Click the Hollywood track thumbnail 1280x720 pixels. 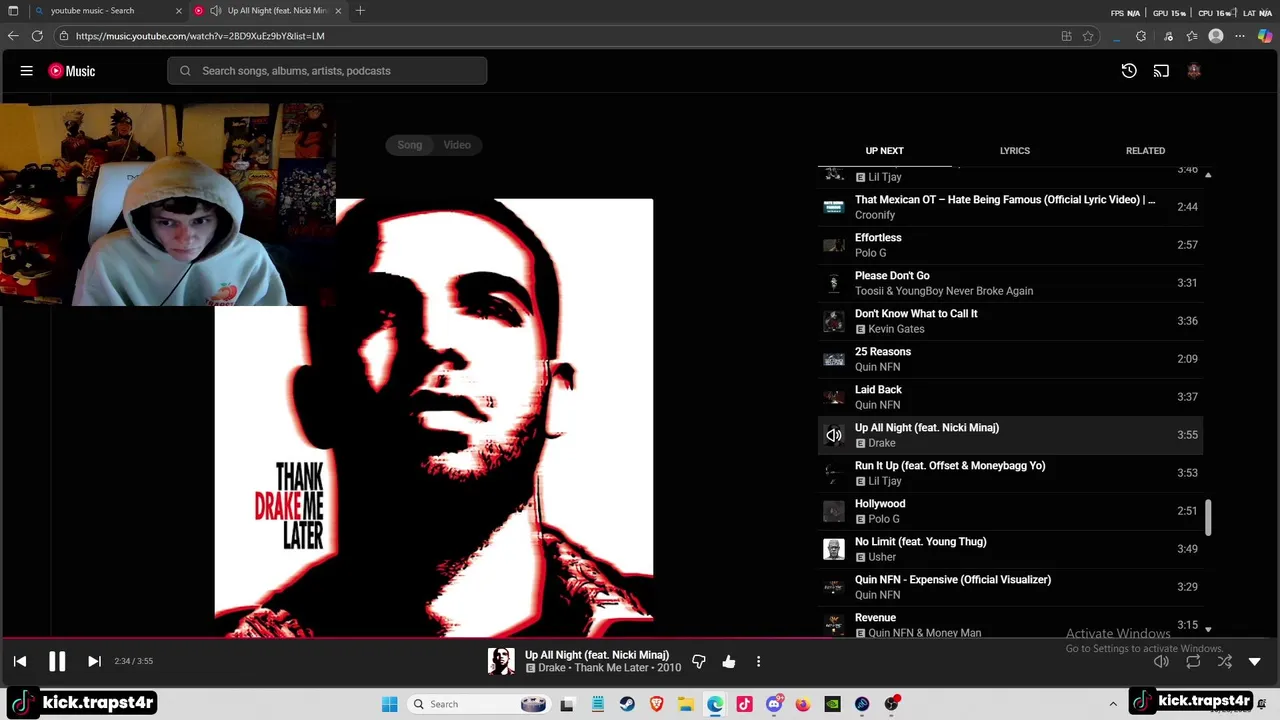coord(834,511)
